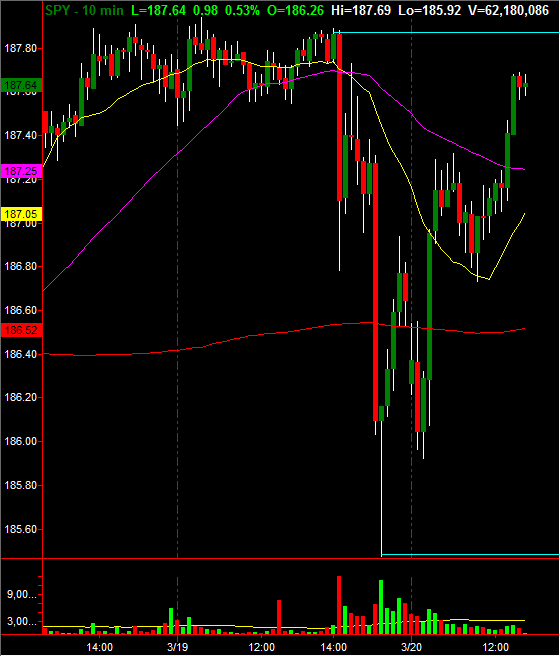Image resolution: width=559 pixels, height=656 pixels.
Task: Click the 185.80 price axis label
Action: (x=20, y=485)
